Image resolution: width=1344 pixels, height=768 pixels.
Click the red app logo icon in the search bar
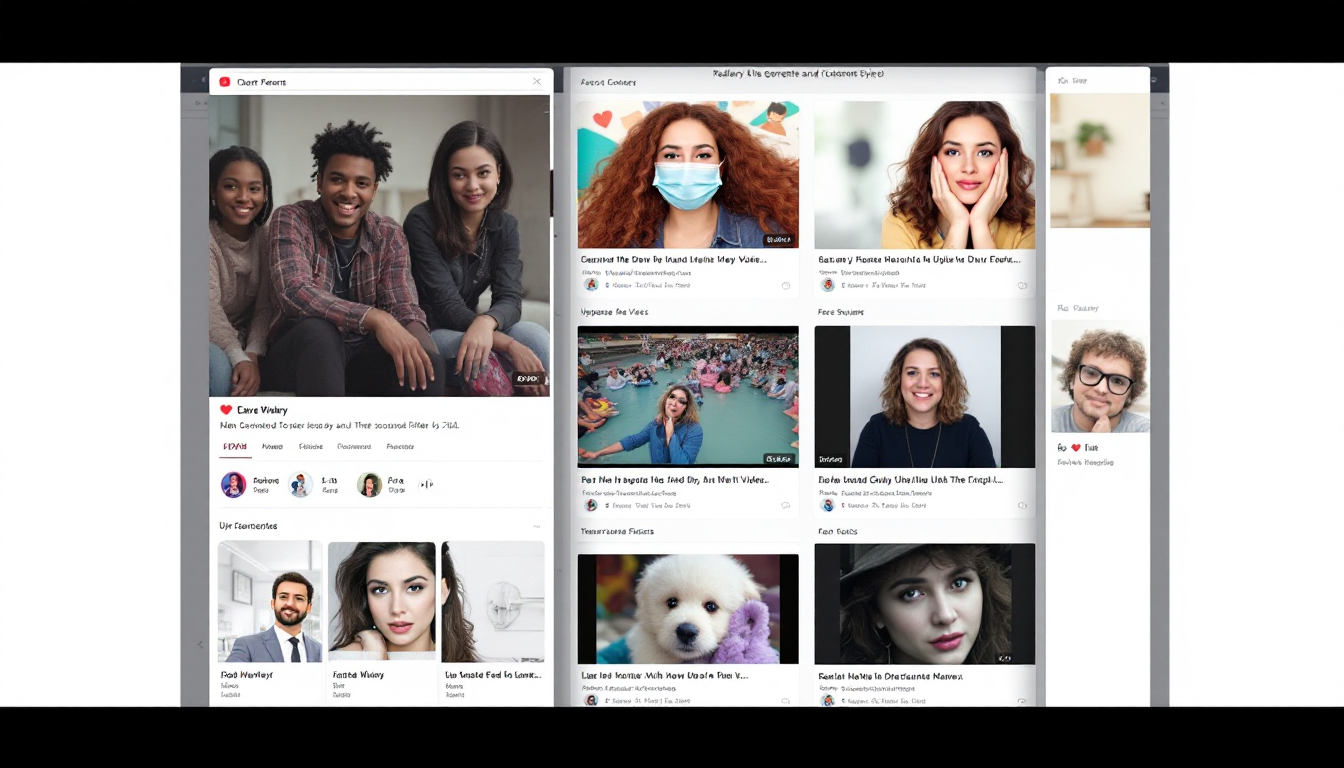[224, 82]
